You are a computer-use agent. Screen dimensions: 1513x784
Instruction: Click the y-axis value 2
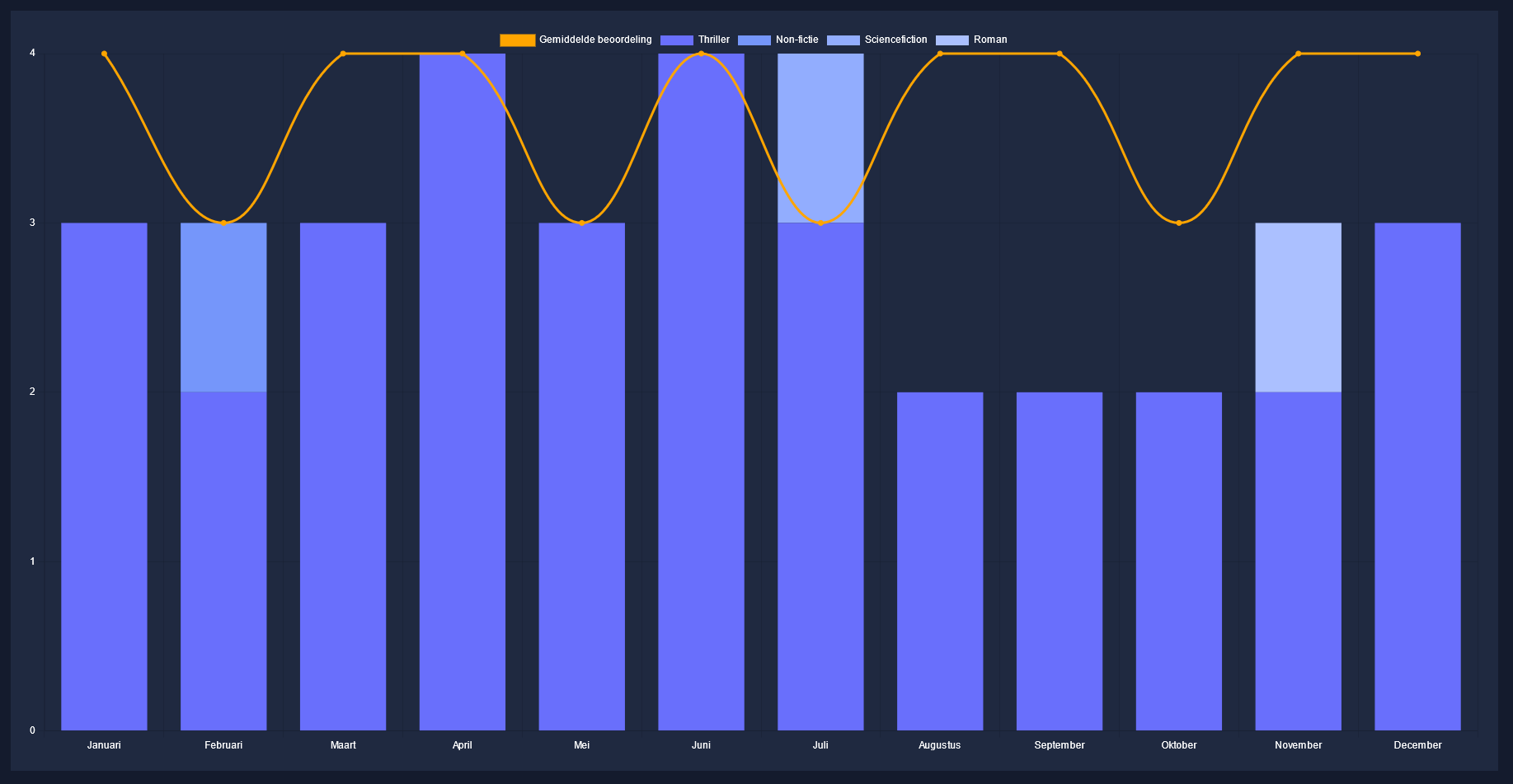tap(33, 392)
